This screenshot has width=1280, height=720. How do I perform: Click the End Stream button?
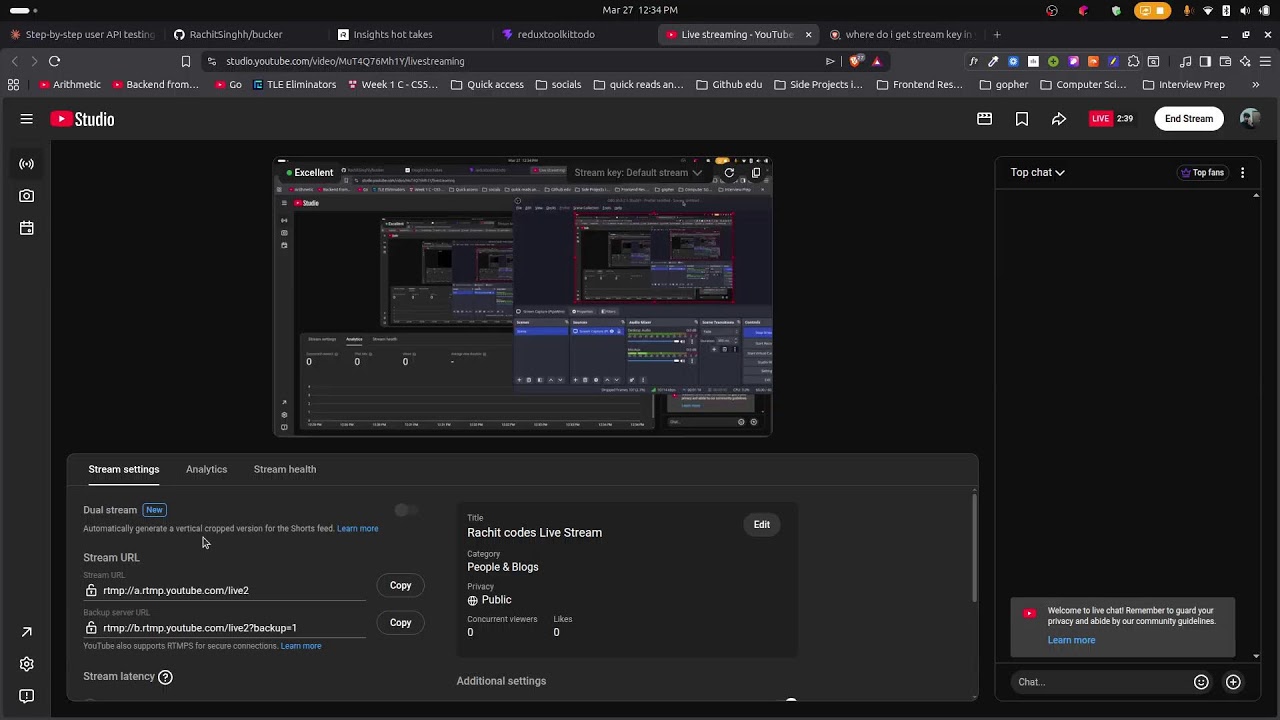pyautogui.click(x=1189, y=119)
